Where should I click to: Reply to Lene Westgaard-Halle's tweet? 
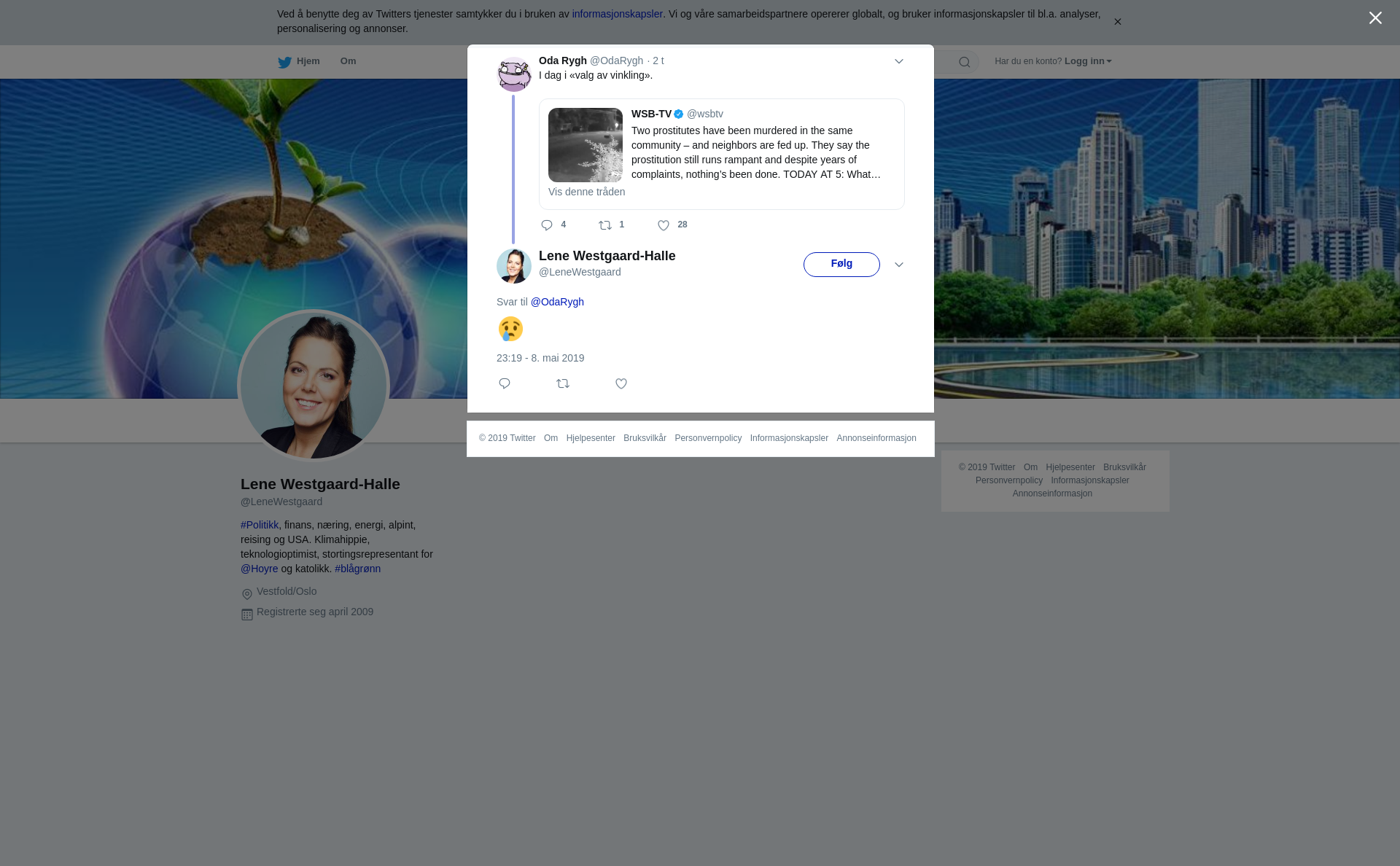(505, 383)
